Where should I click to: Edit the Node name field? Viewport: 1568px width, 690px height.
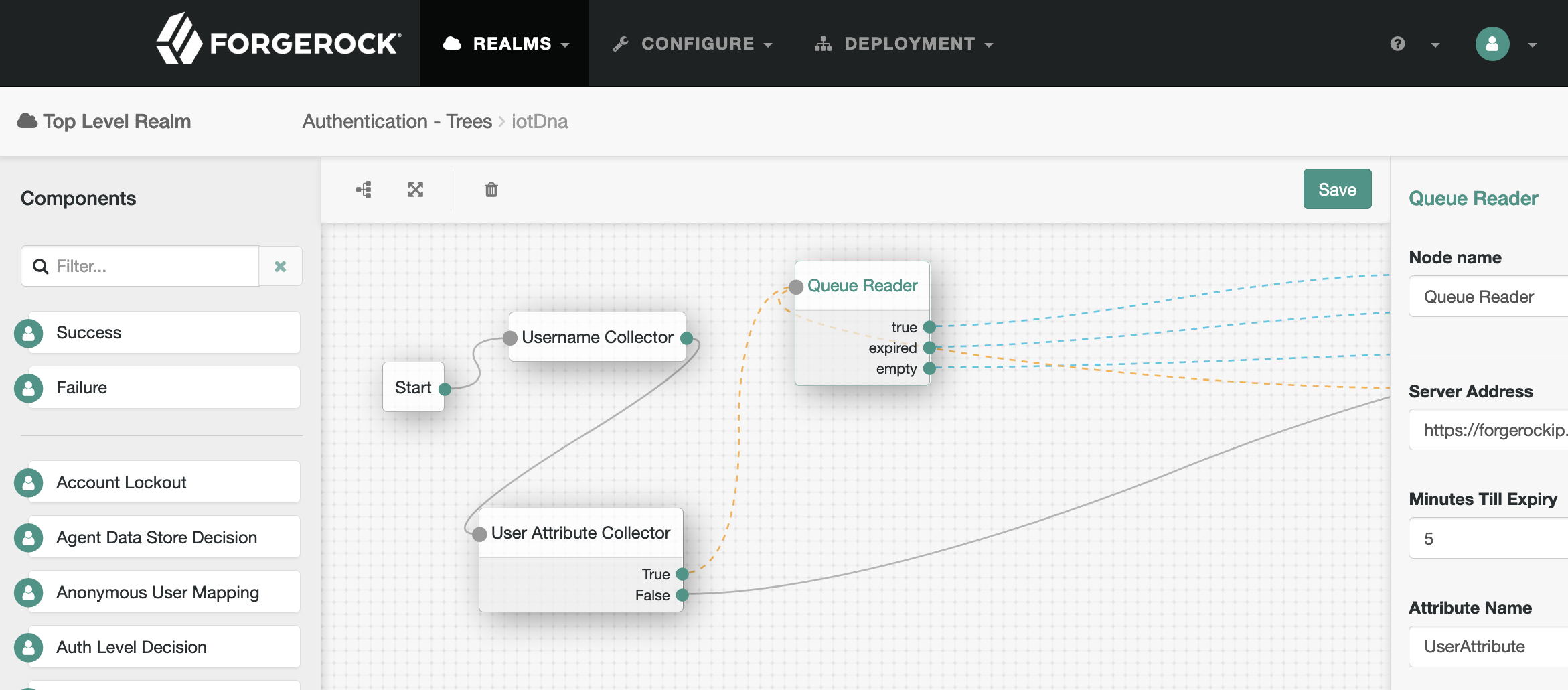pyautogui.click(x=1488, y=296)
